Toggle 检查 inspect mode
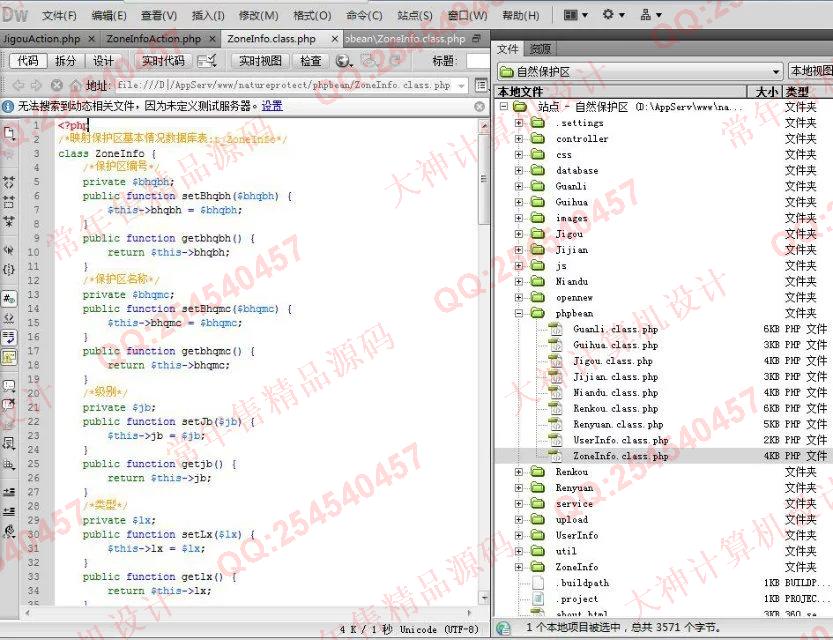The height and width of the screenshot is (640, 833). coord(311,61)
